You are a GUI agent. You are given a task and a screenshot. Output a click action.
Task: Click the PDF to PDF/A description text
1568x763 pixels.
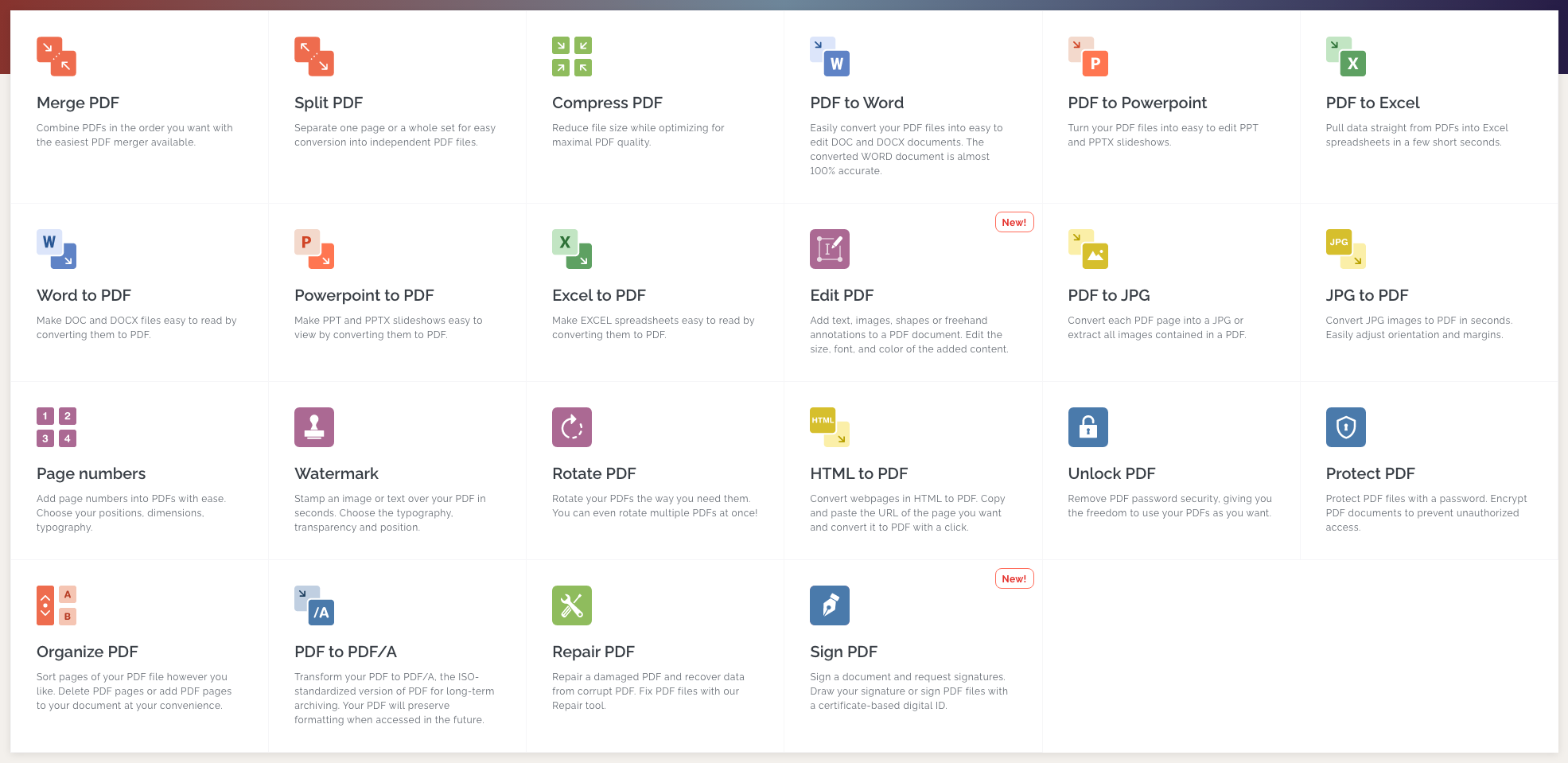click(394, 698)
